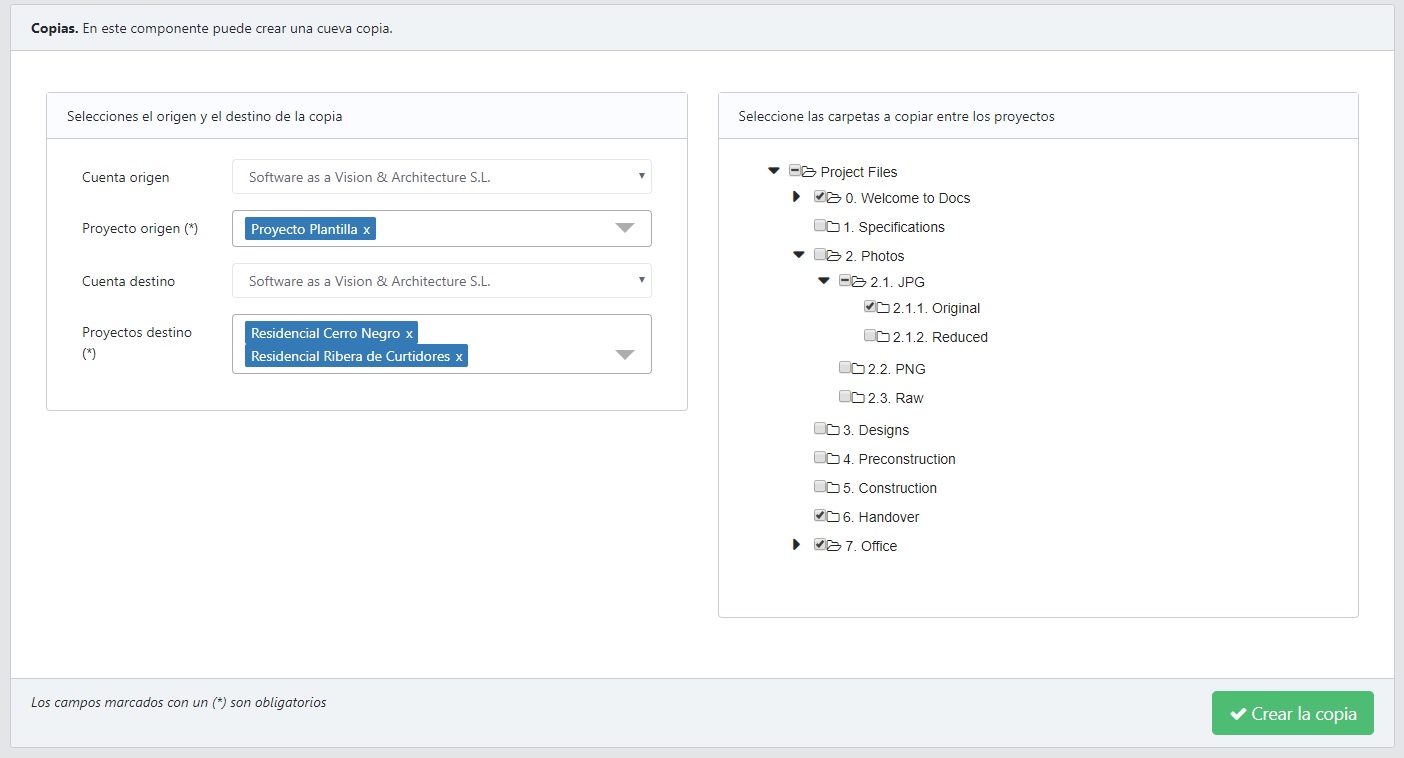1404x758 pixels.
Task: Click the folder icon beside 5. Construction
Action: pos(833,488)
